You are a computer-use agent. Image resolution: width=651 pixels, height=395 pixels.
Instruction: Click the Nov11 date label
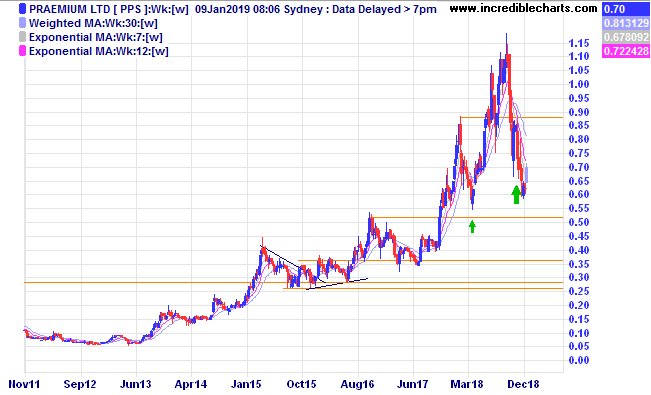click(24, 384)
